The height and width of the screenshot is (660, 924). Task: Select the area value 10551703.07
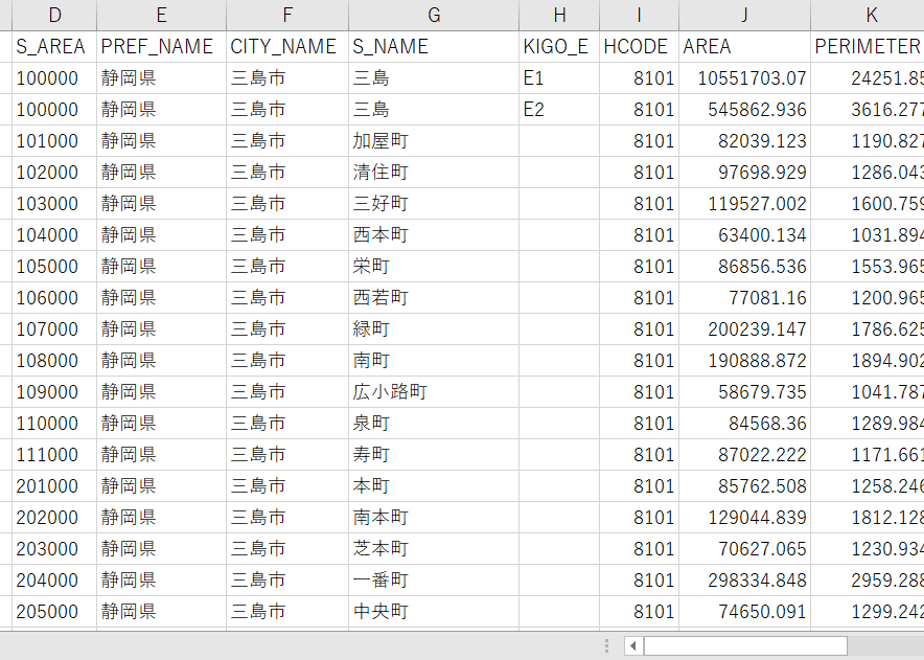point(744,78)
